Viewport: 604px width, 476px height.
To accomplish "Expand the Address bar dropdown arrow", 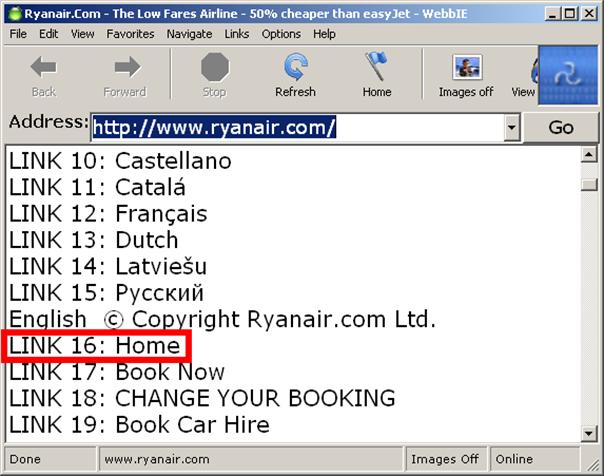I will click(x=512, y=128).
